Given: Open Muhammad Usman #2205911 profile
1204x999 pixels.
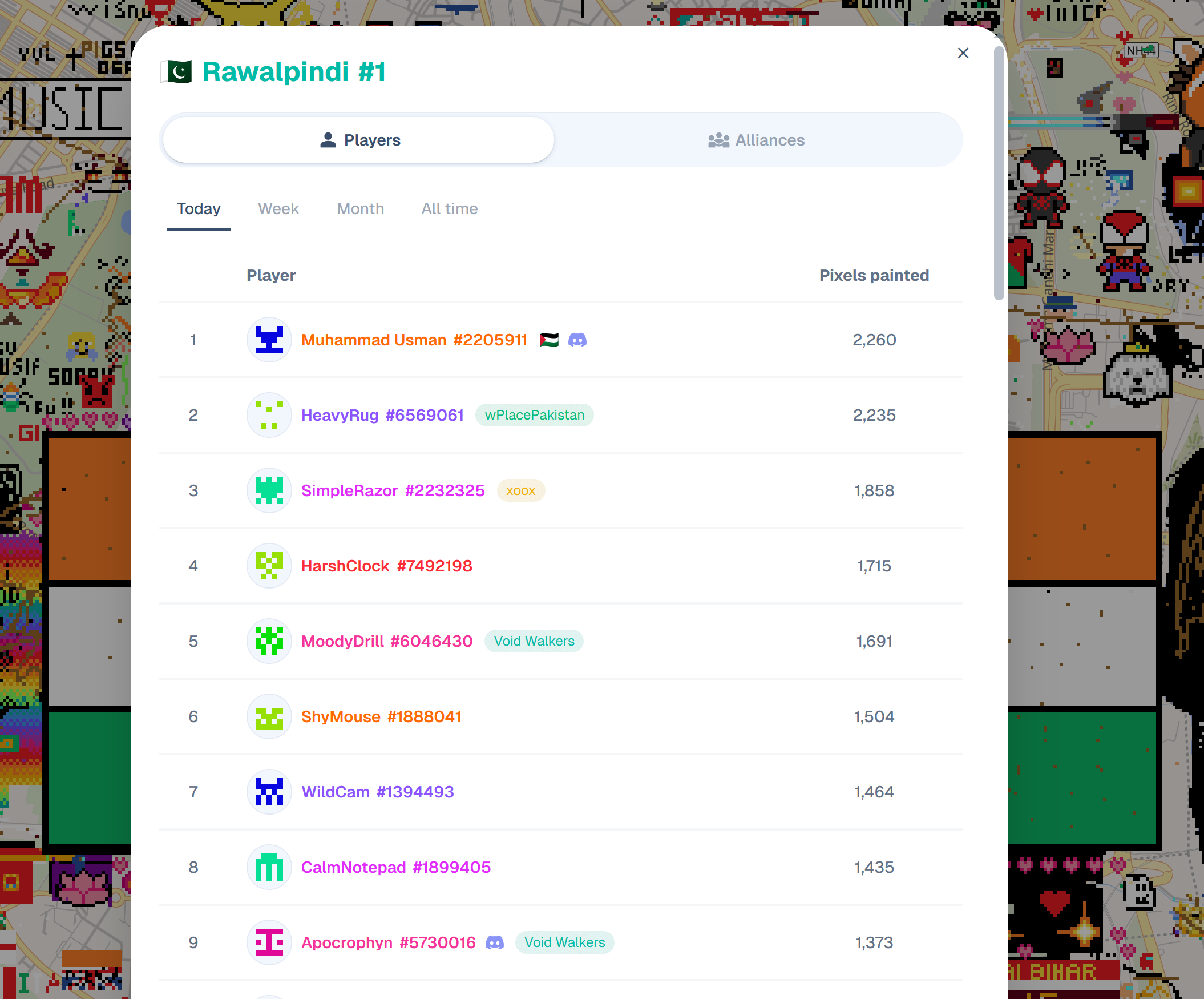Looking at the screenshot, I should tap(414, 340).
